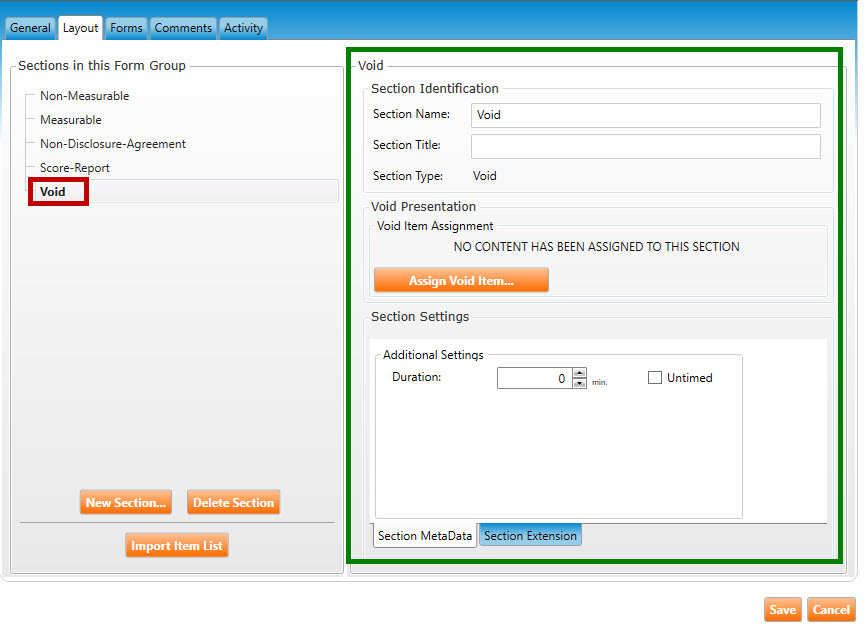
Task: Decrease Duration with down arrow
Action: (x=579, y=383)
